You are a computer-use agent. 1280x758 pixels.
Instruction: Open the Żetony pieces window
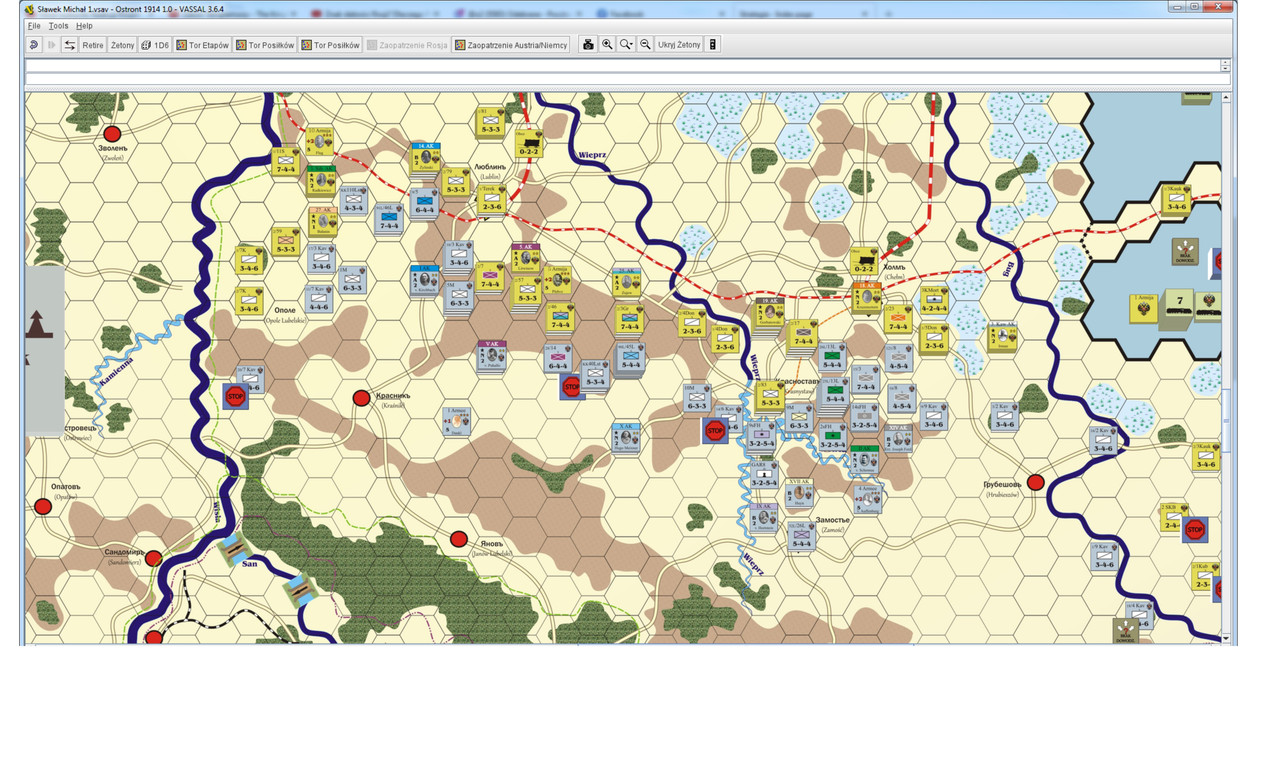(122, 45)
